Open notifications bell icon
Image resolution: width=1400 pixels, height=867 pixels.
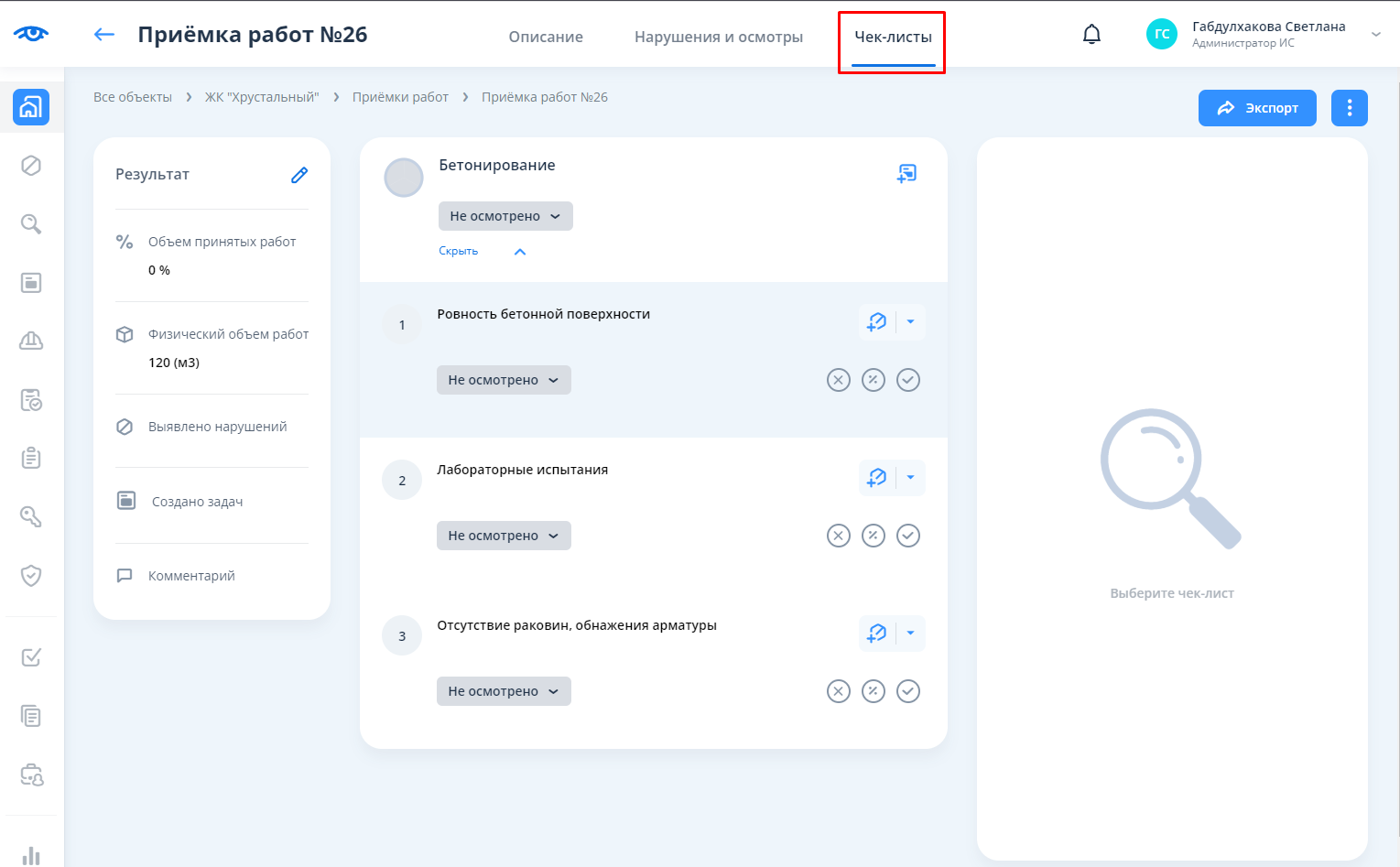(x=1091, y=35)
